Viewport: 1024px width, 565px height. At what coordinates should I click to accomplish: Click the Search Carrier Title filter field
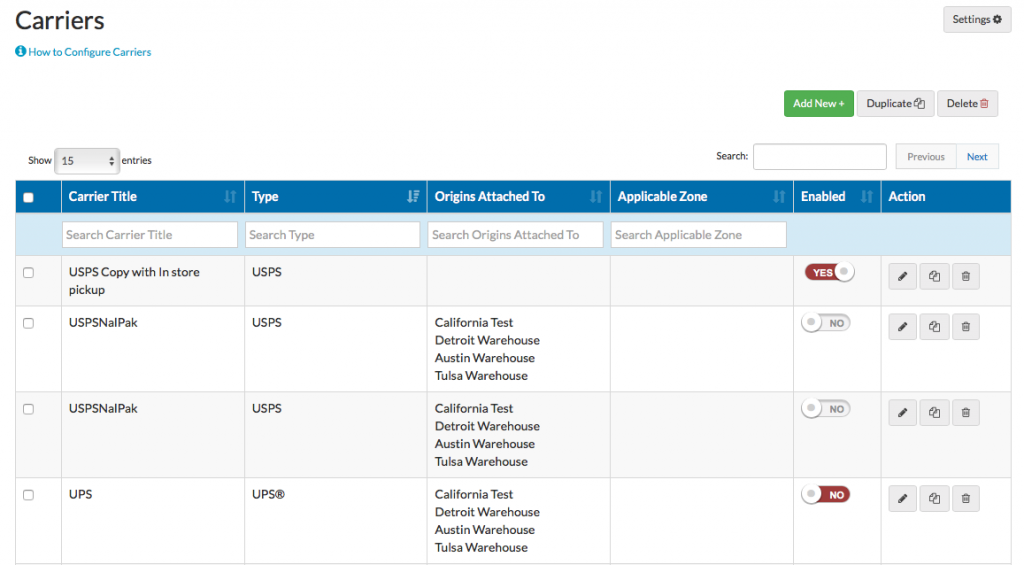point(151,235)
